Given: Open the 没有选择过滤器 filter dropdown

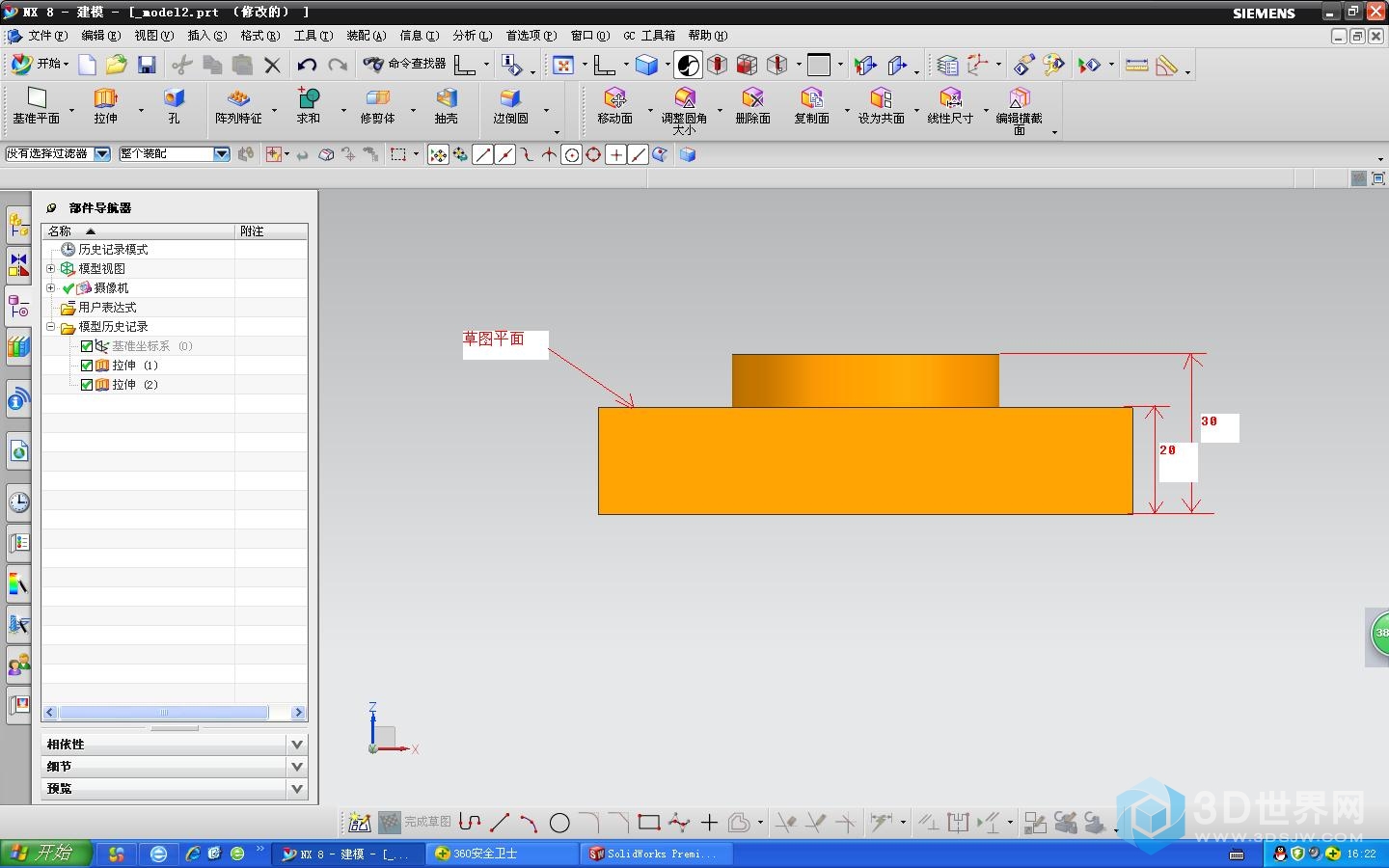Looking at the screenshot, I should pos(102,154).
